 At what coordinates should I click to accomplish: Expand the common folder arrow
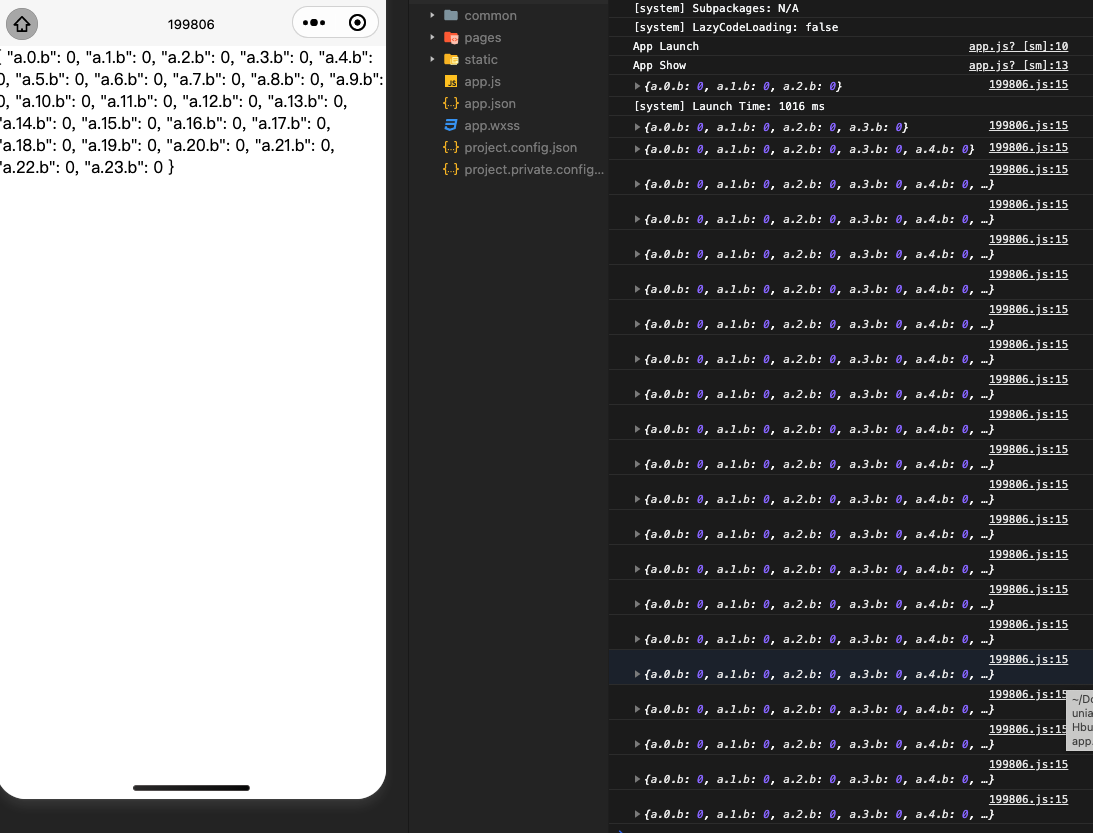pyautogui.click(x=432, y=15)
